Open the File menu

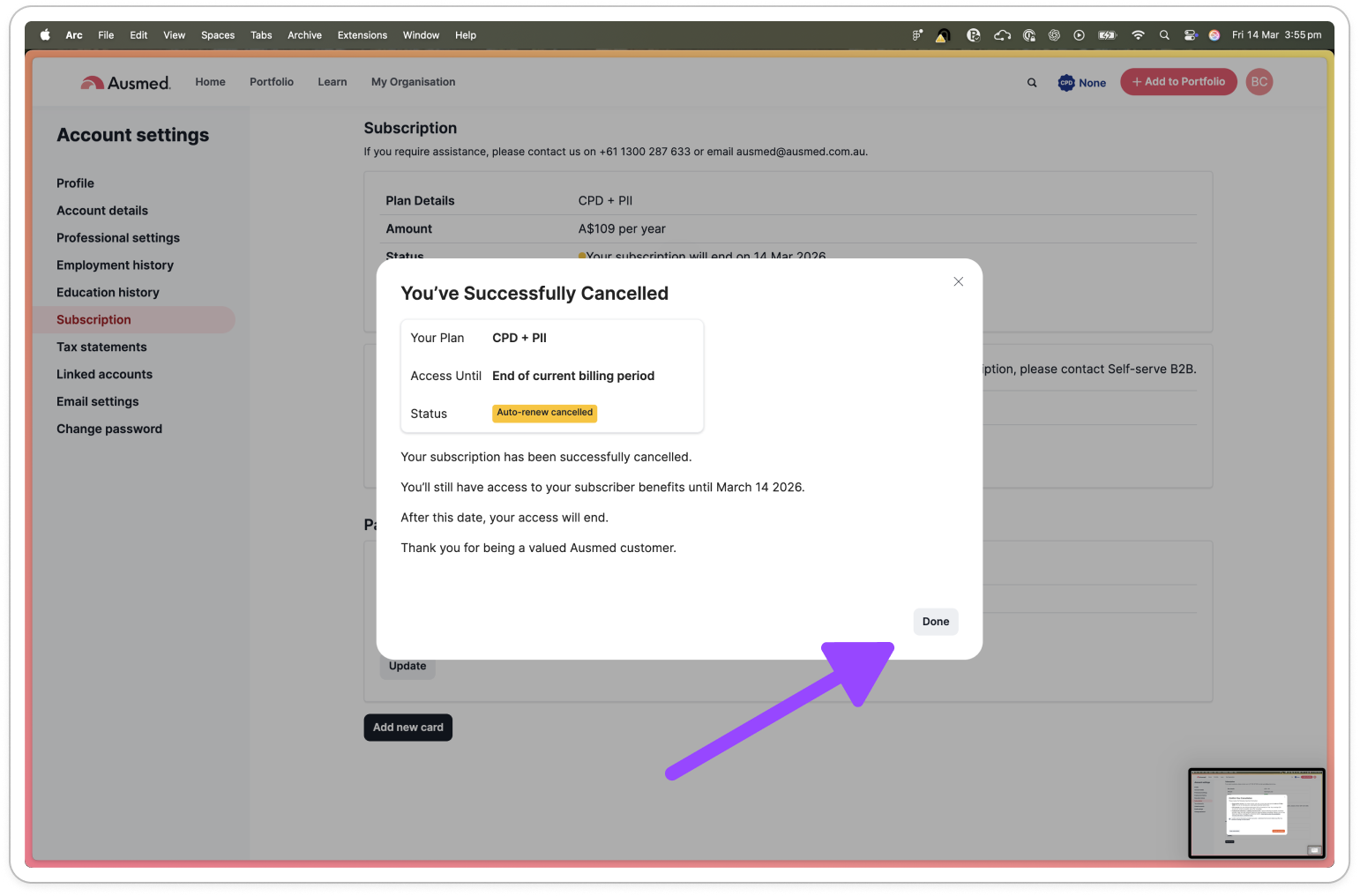pyautogui.click(x=106, y=35)
